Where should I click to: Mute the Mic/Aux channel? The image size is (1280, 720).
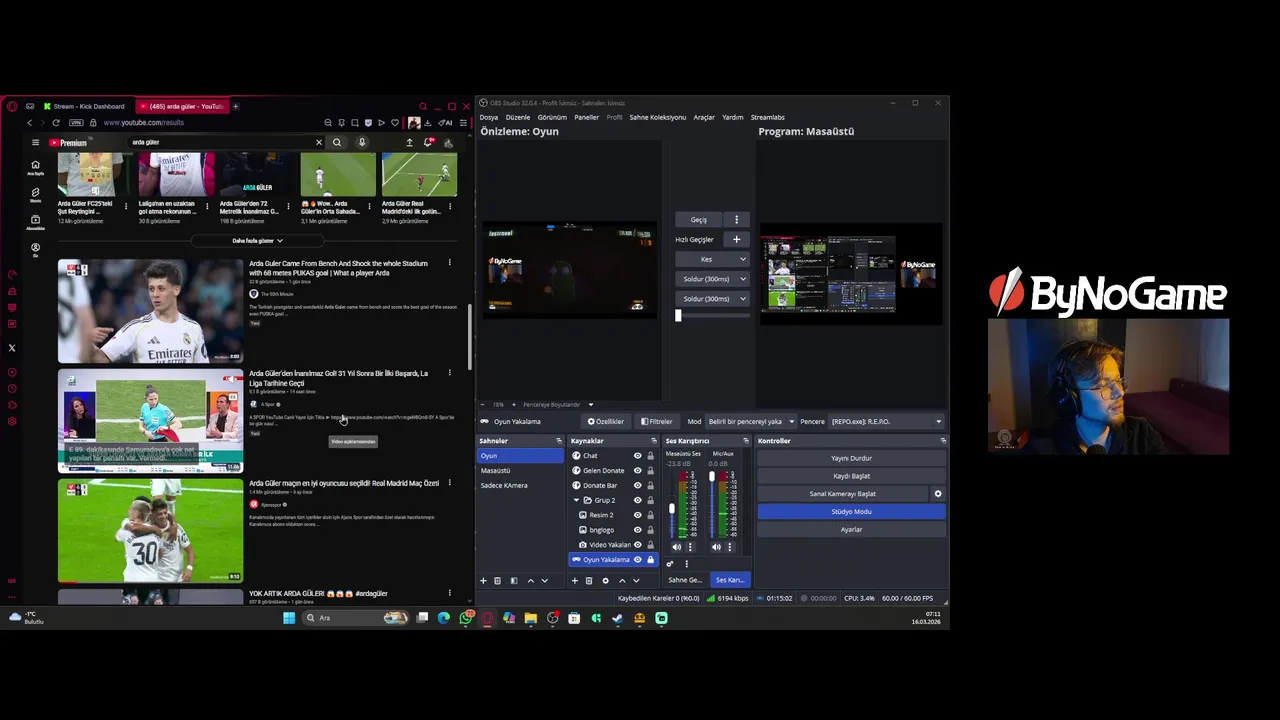(716, 547)
